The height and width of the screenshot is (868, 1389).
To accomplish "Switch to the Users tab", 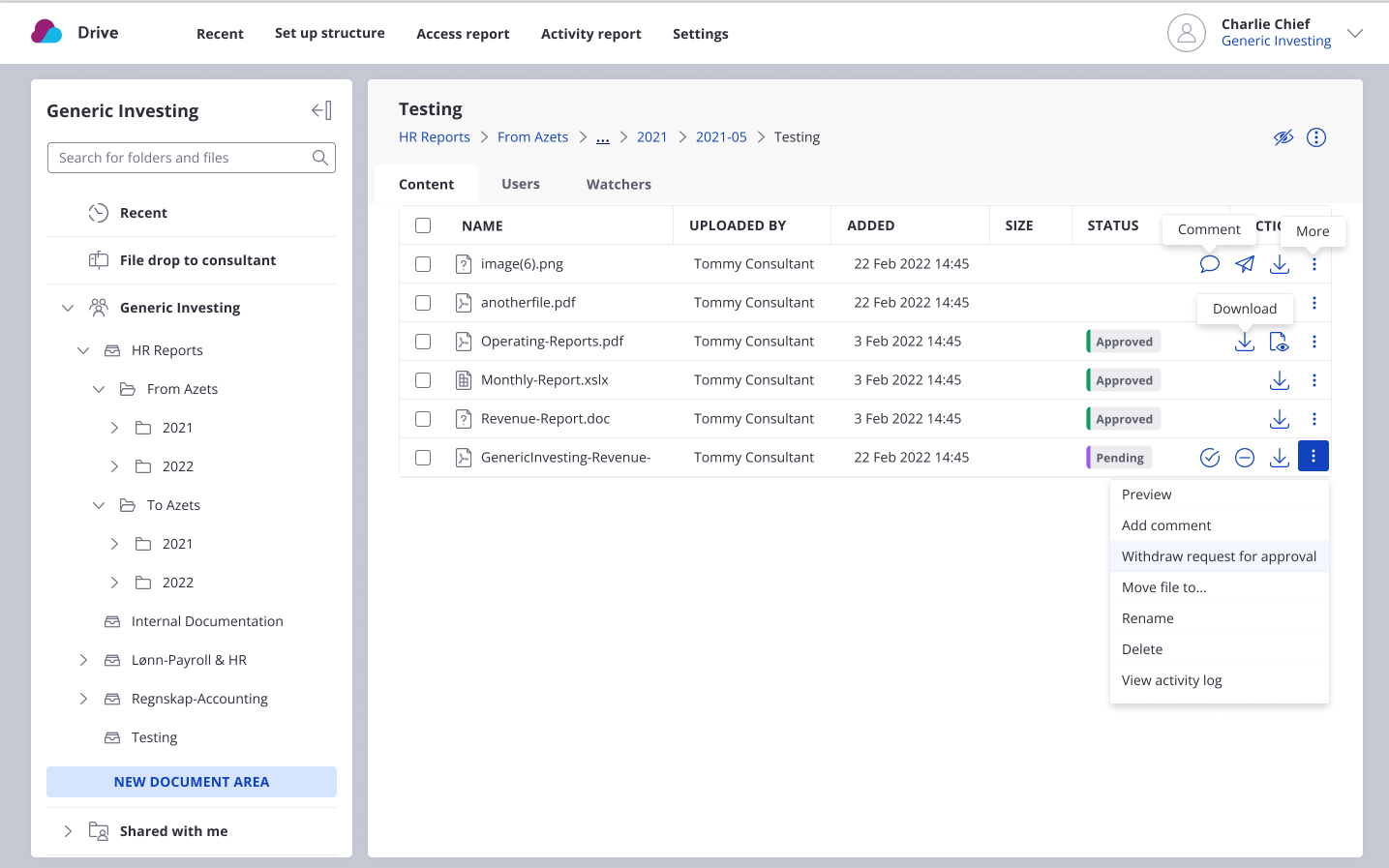I will pos(521,184).
